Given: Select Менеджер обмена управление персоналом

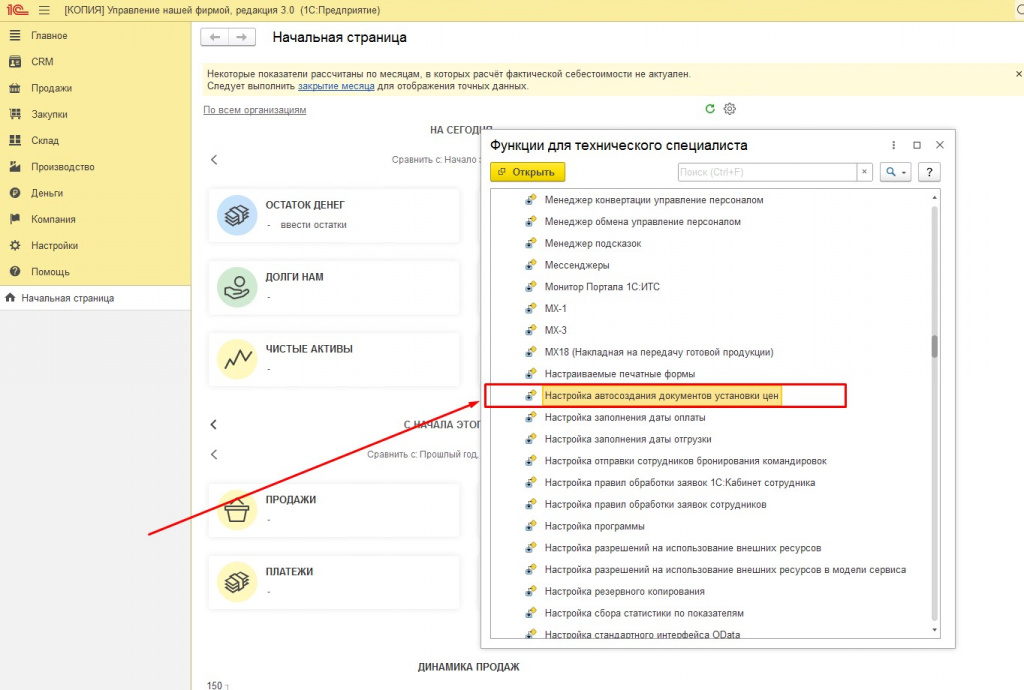Looking at the screenshot, I should click(x=643, y=221).
